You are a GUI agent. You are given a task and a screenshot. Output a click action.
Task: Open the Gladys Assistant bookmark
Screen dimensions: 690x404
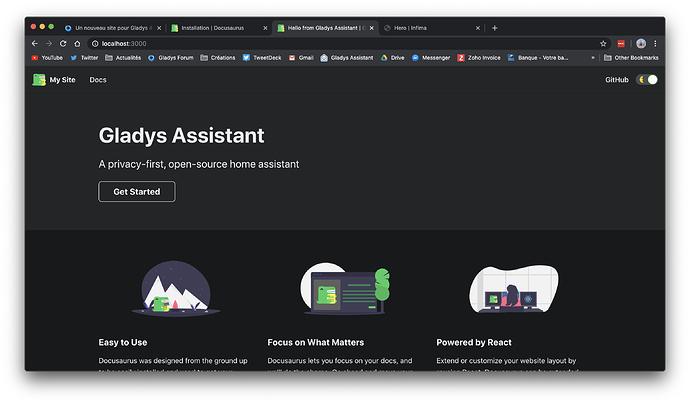[x=347, y=58]
